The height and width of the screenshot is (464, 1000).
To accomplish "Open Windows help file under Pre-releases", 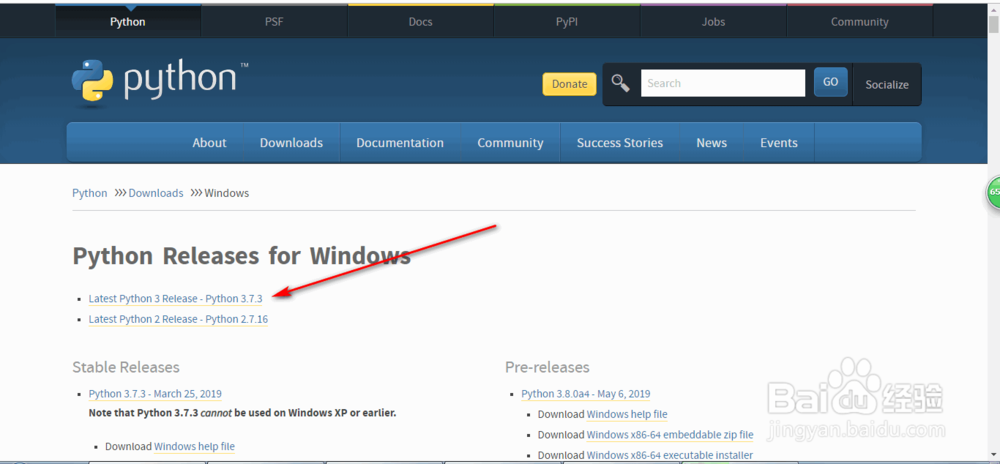I will pos(627,414).
